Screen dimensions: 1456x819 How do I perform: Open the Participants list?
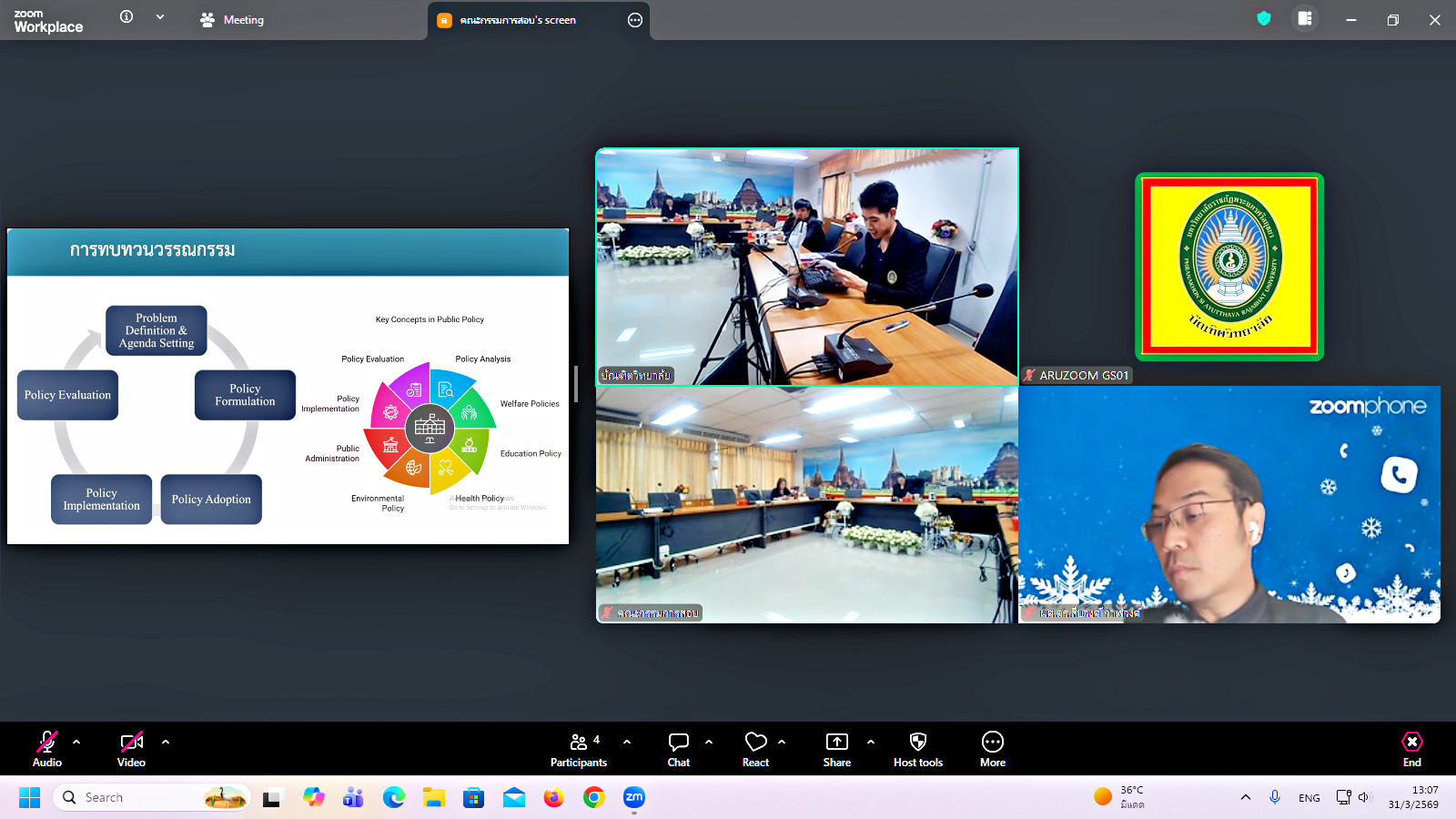pyautogui.click(x=579, y=749)
